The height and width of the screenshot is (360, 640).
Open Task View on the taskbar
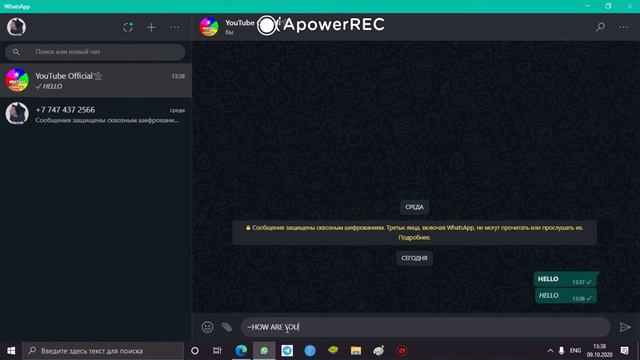pyautogui.click(x=217, y=351)
